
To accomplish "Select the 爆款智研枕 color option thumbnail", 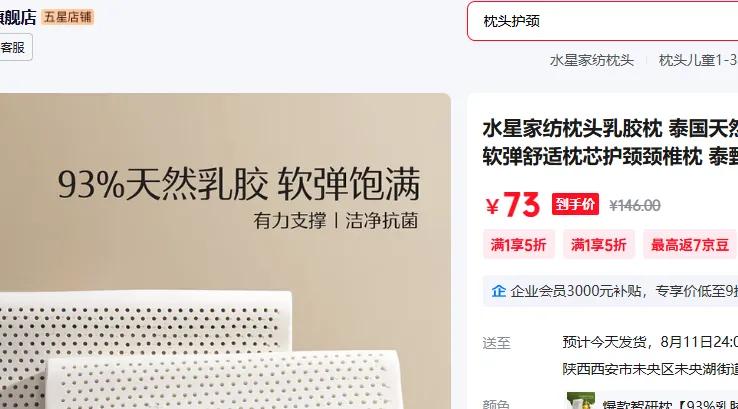I will pos(581,401).
